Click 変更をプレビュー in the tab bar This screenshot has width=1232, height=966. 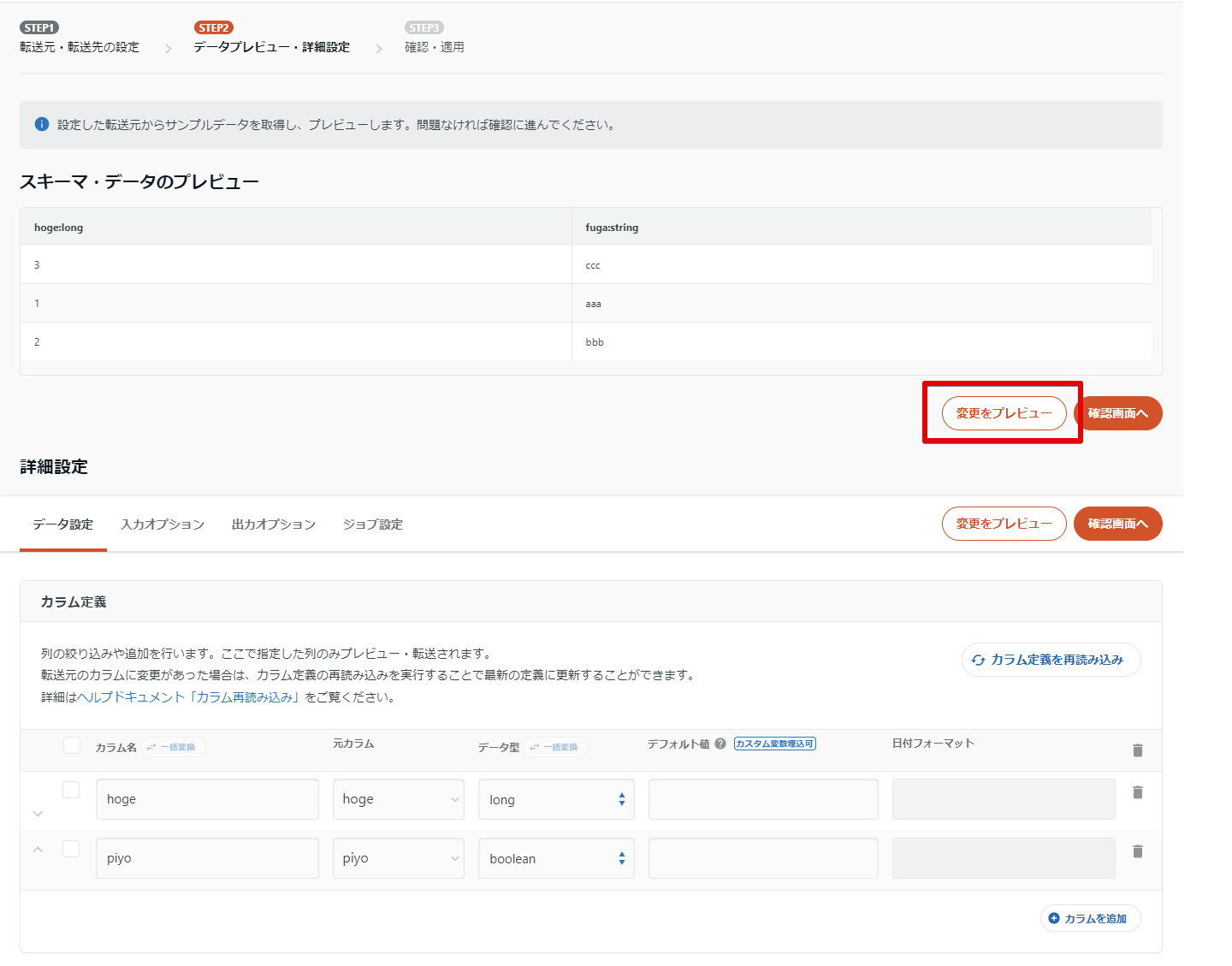click(x=1004, y=524)
